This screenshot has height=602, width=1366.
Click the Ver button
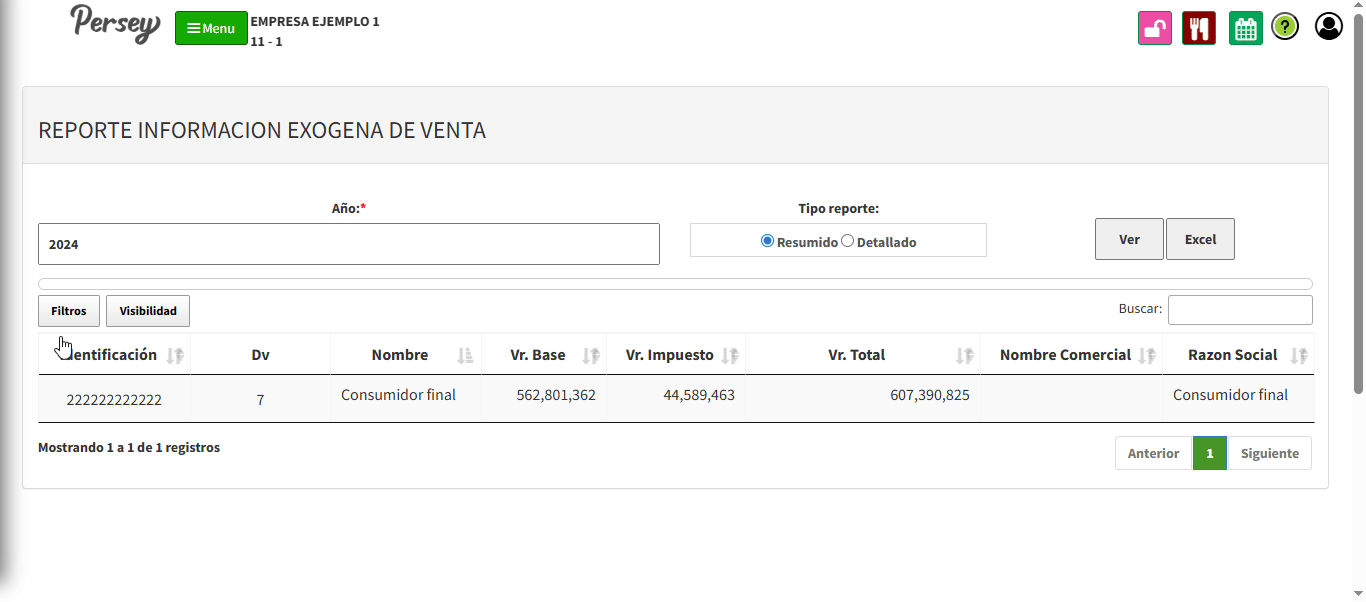1129,239
